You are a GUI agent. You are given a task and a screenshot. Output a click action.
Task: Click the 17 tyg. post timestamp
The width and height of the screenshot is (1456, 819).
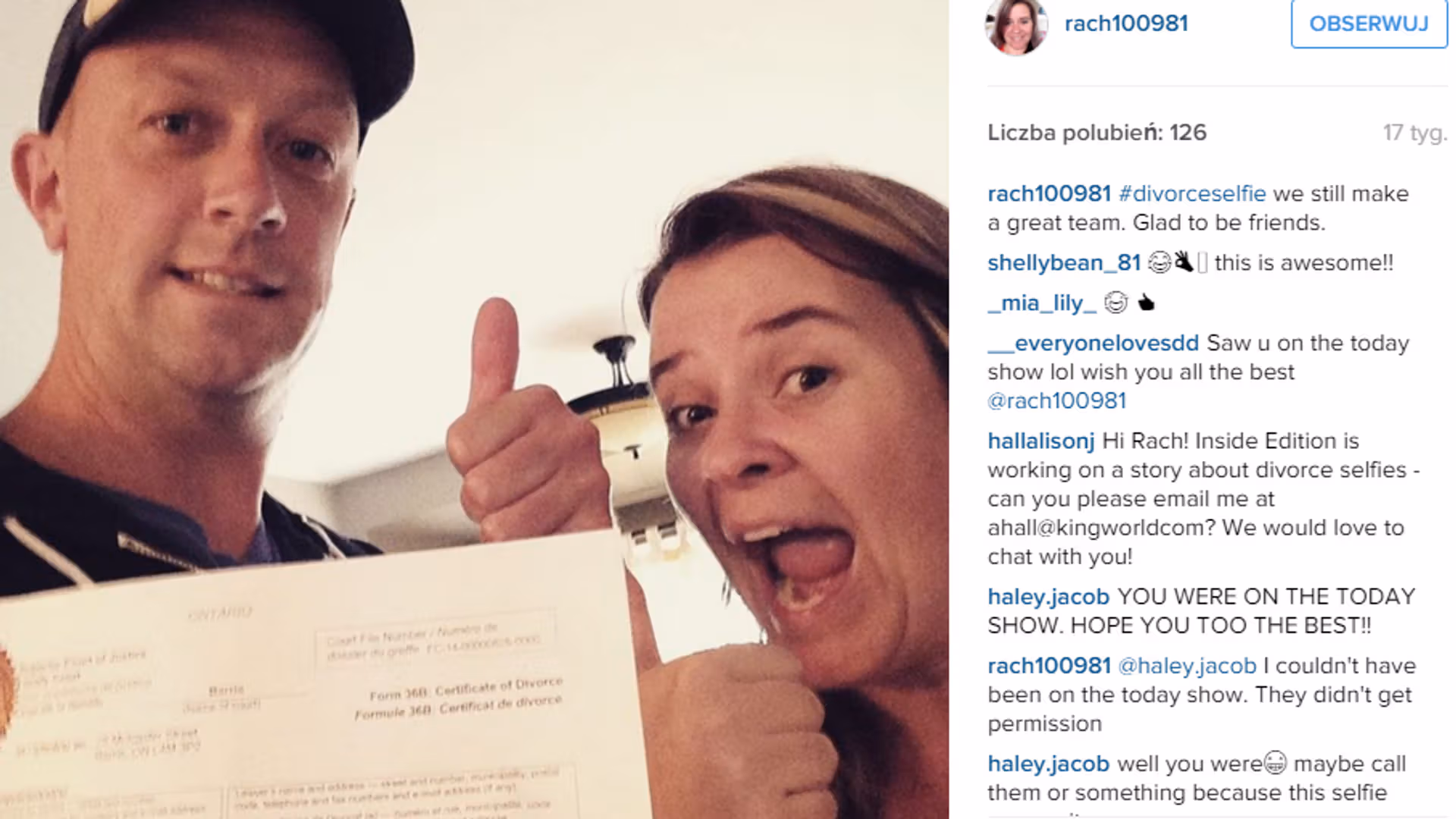pos(1414,133)
